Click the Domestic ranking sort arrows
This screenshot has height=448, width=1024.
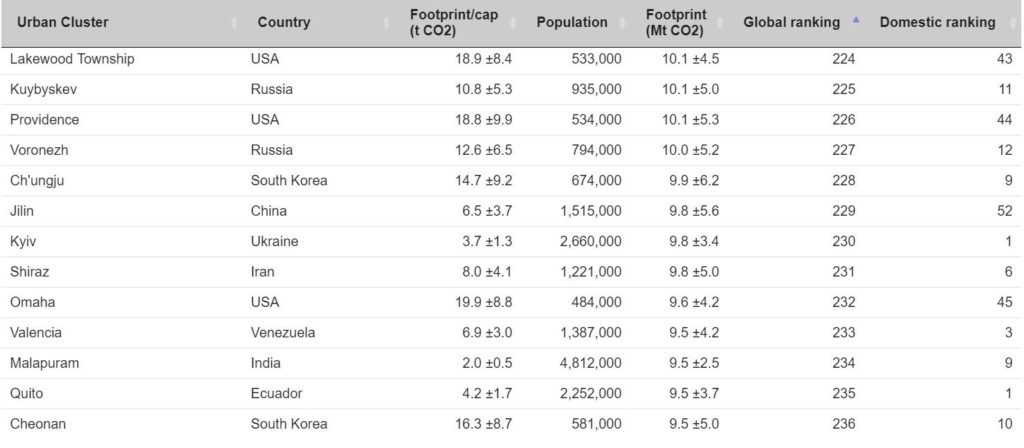point(1012,23)
